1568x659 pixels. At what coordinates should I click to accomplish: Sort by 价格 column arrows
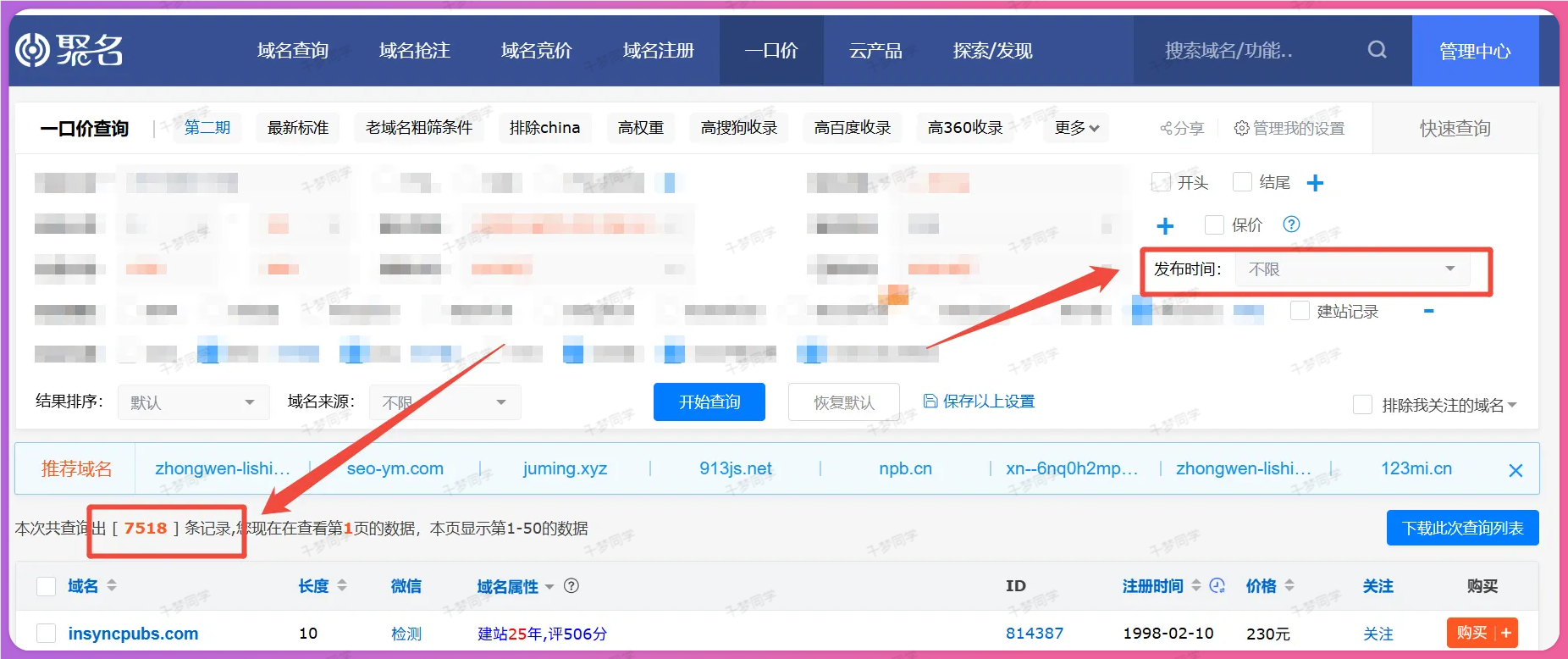pos(1289,585)
